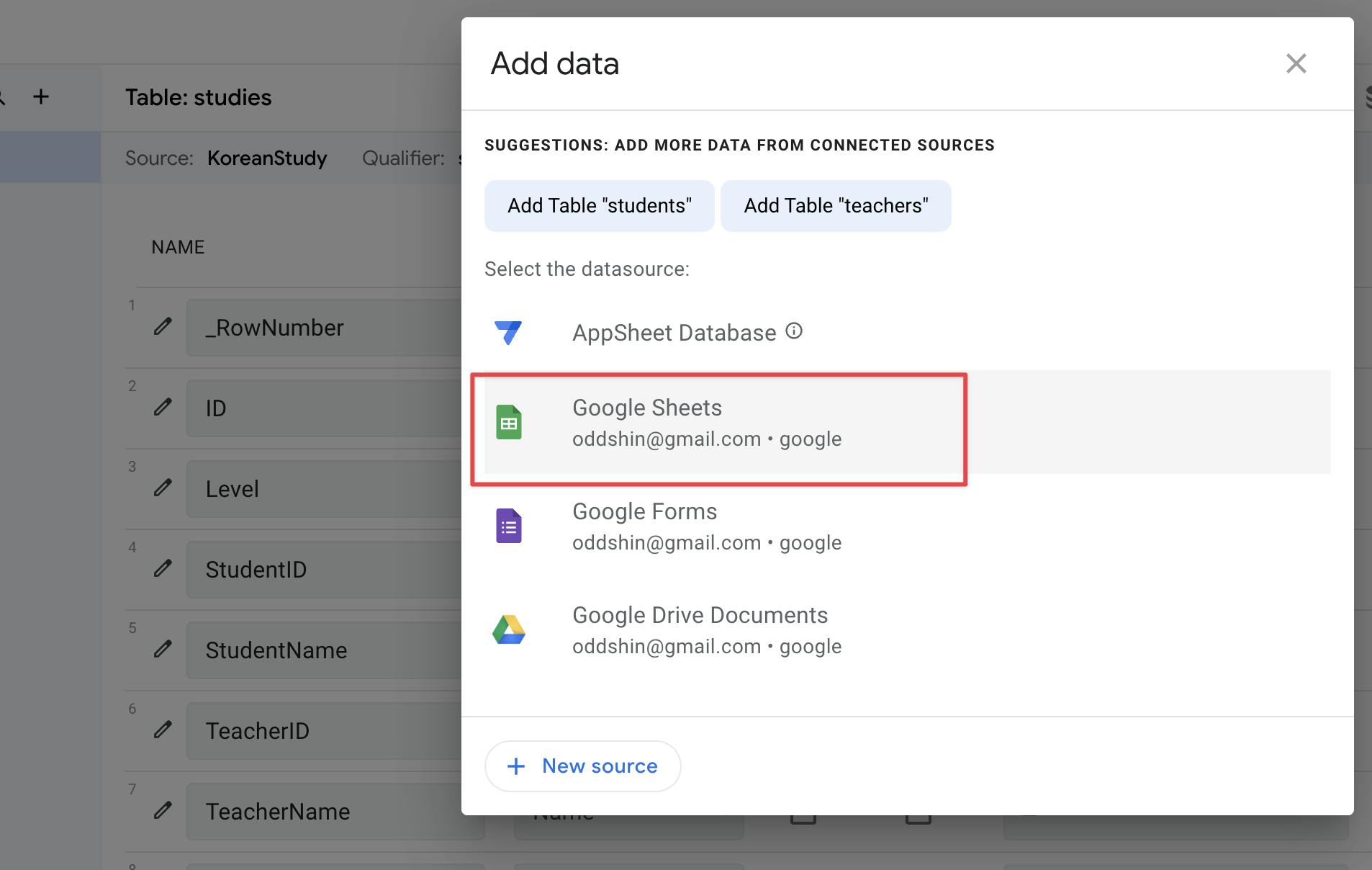
Task: Edit the _RowNumber column pencil icon
Action: [x=163, y=327]
